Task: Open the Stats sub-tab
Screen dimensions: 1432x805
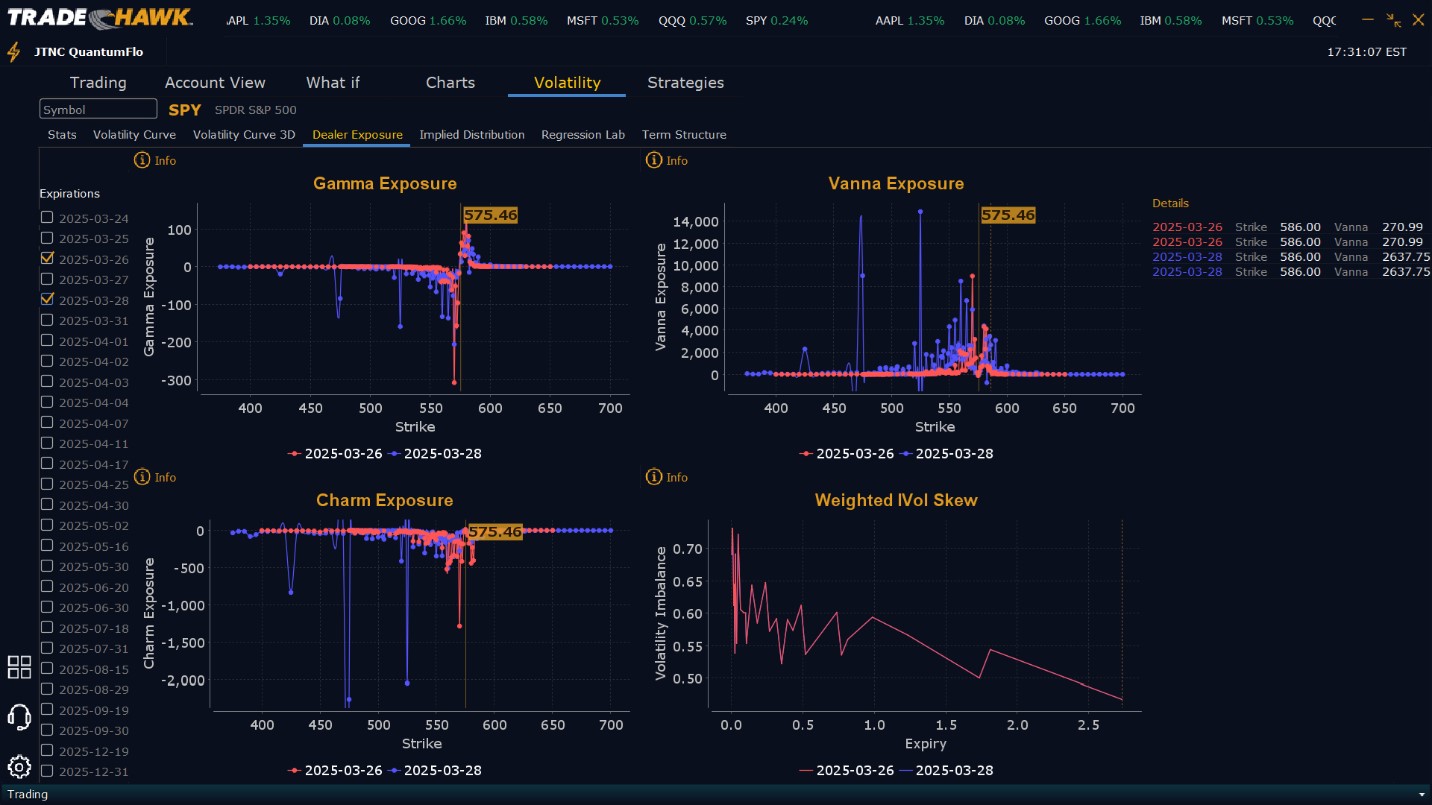Action: click(x=62, y=135)
